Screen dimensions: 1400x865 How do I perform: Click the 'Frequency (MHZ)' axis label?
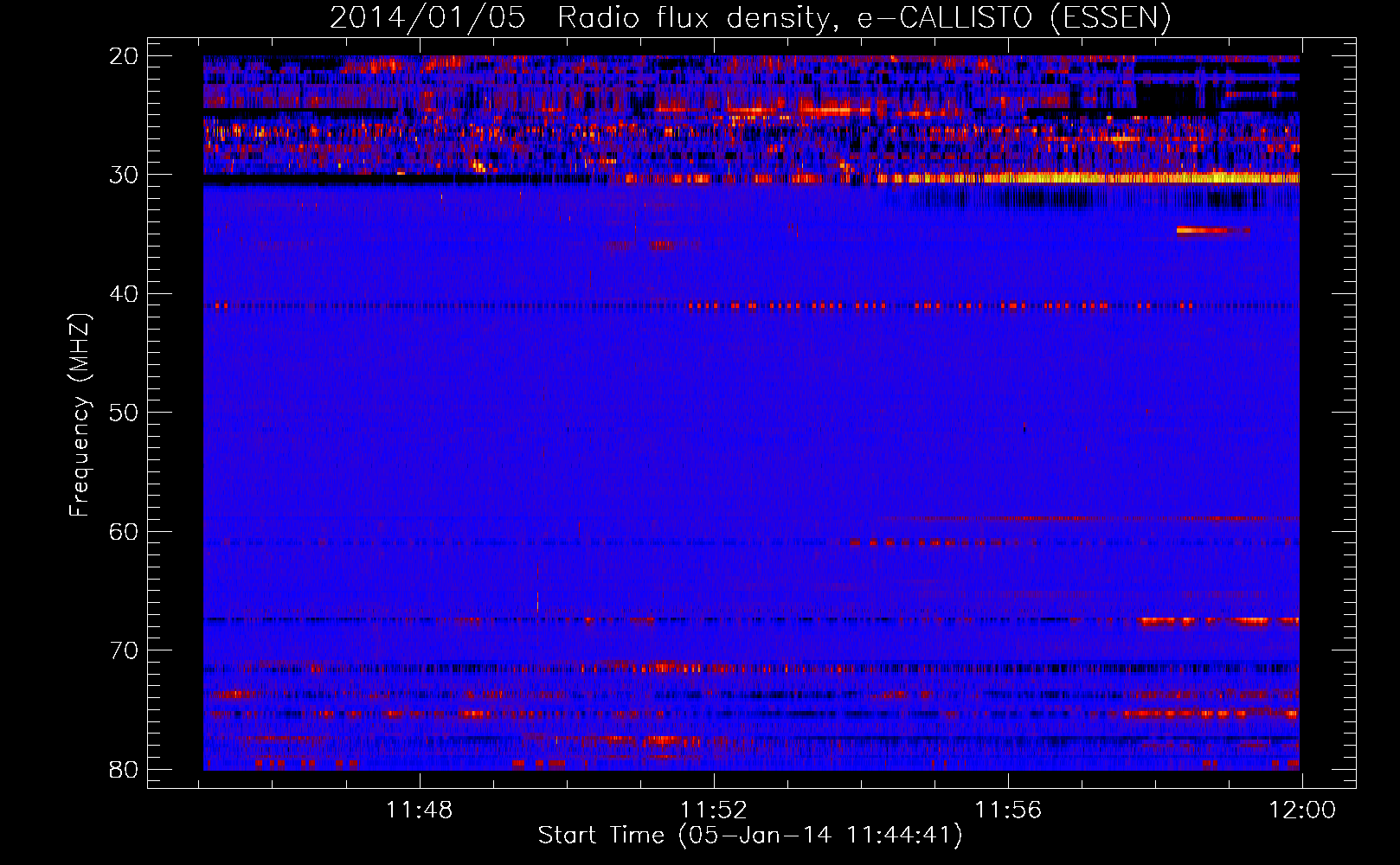80,415
